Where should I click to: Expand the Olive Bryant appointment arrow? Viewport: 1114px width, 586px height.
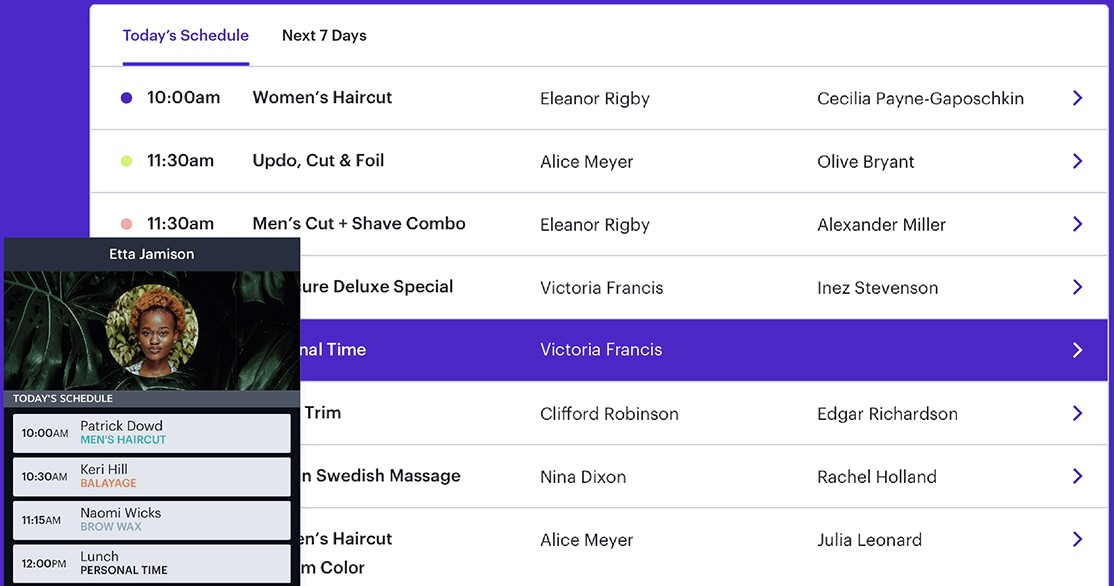point(1077,161)
